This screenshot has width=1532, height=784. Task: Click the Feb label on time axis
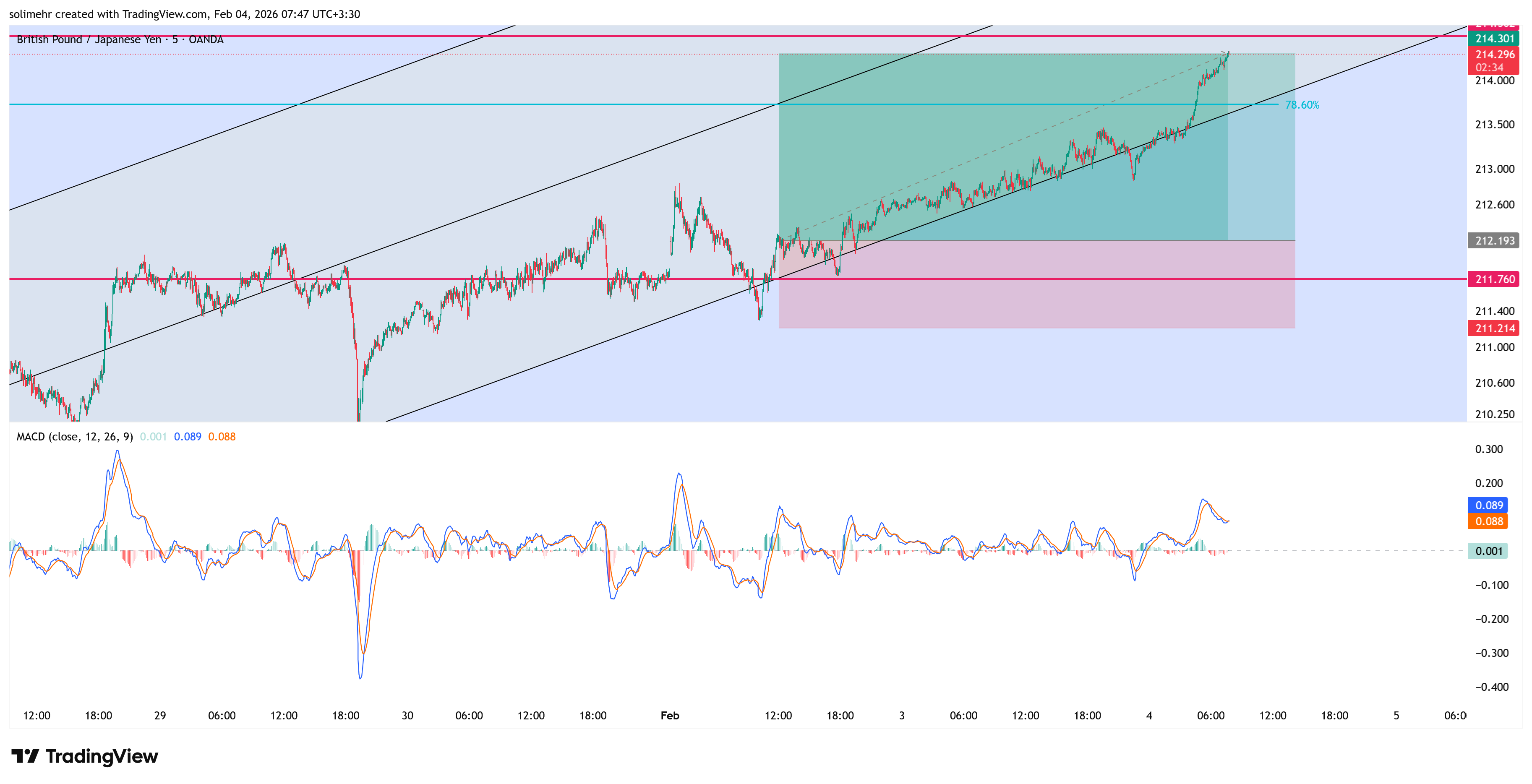pos(670,716)
